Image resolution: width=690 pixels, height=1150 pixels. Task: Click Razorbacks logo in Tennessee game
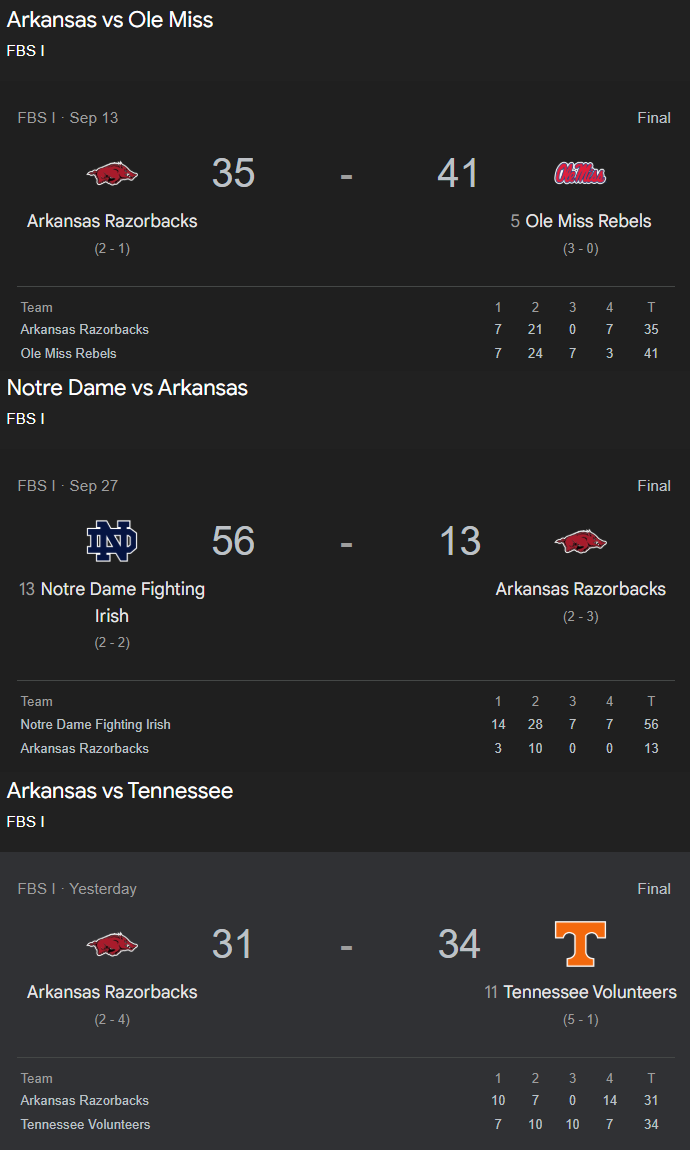coord(112,945)
